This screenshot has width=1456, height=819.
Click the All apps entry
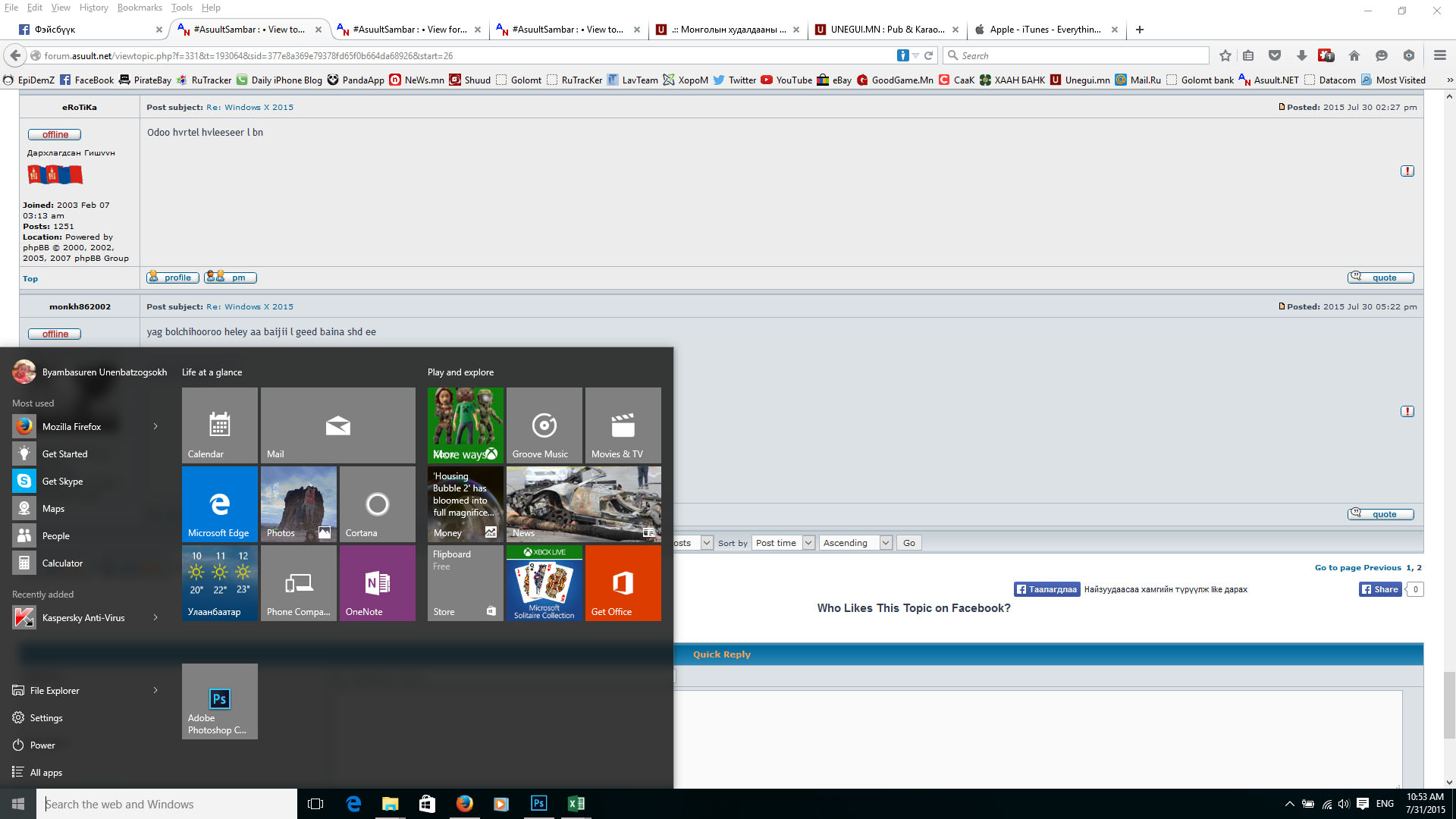(45, 772)
